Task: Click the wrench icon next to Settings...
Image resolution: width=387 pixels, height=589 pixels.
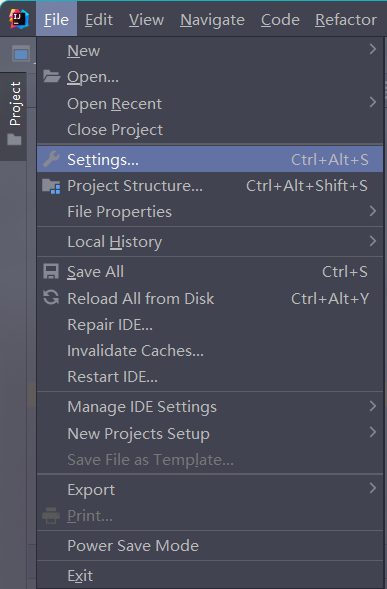Action: point(51,159)
